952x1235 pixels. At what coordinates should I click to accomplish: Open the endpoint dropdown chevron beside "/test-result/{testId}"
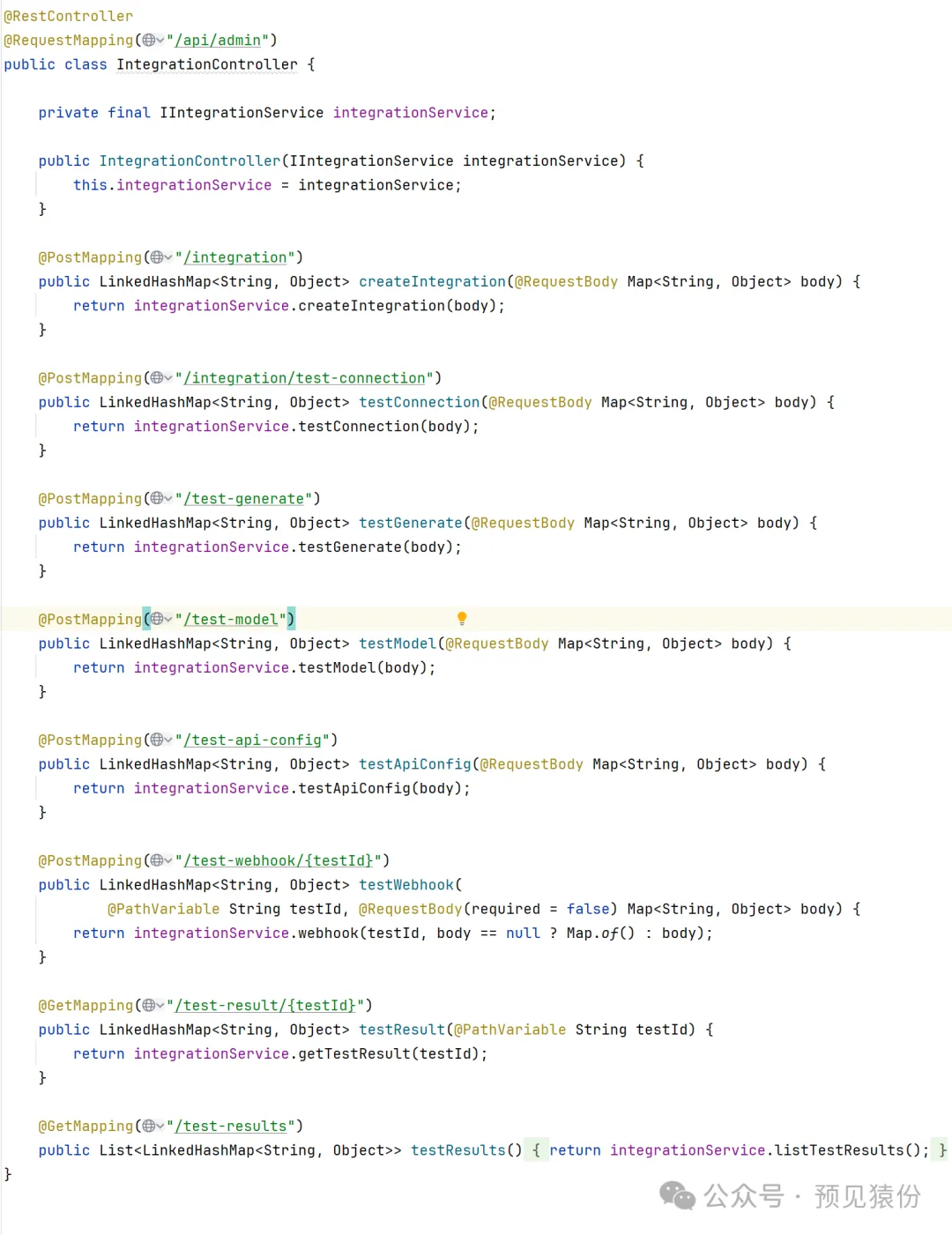pos(160,1006)
